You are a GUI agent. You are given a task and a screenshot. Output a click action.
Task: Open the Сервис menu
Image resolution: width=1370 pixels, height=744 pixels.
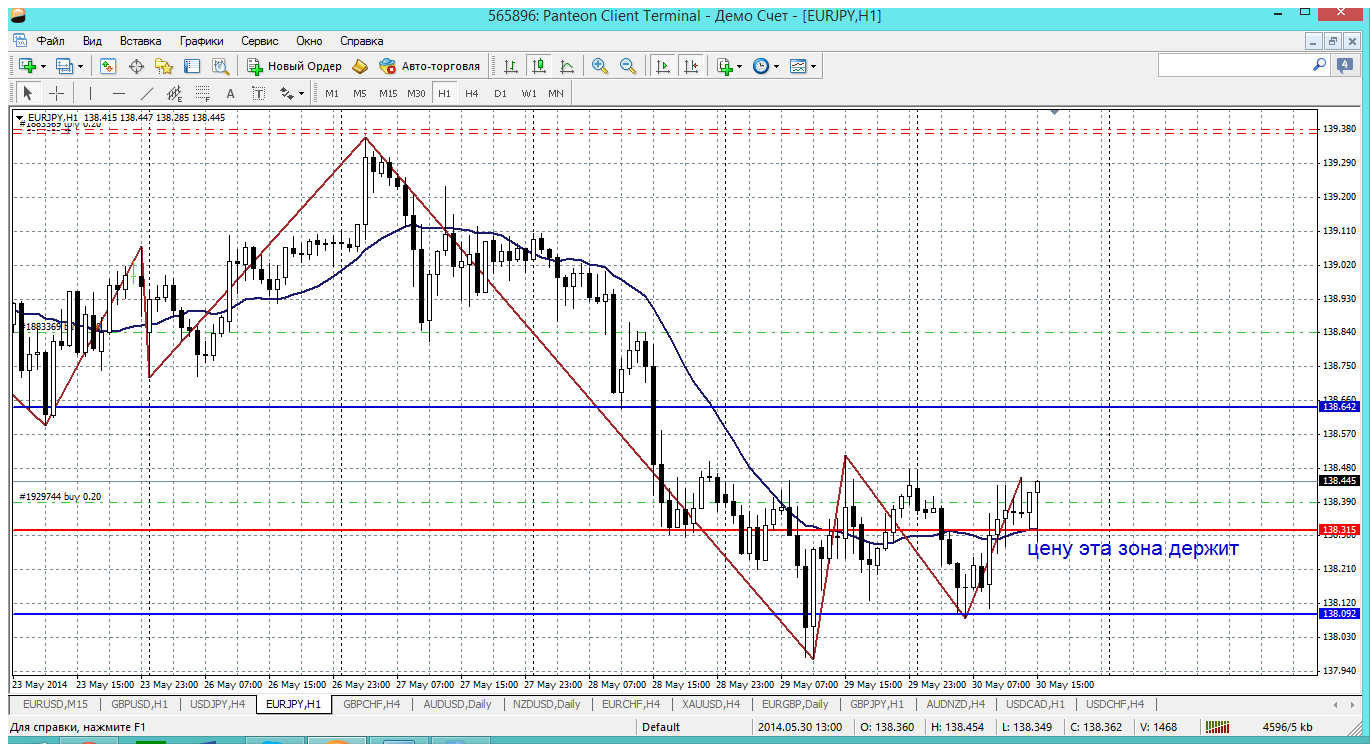pyautogui.click(x=259, y=41)
